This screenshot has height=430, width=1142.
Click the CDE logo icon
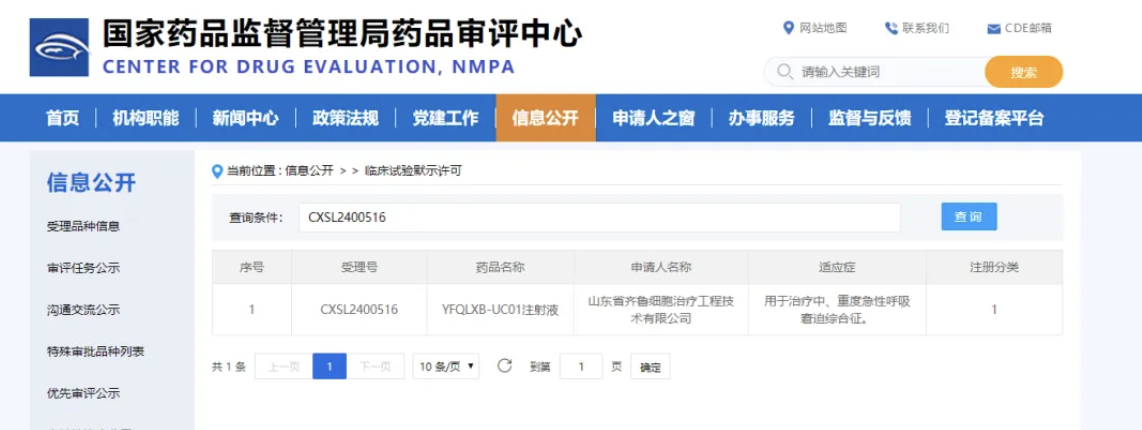tap(59, 47)
